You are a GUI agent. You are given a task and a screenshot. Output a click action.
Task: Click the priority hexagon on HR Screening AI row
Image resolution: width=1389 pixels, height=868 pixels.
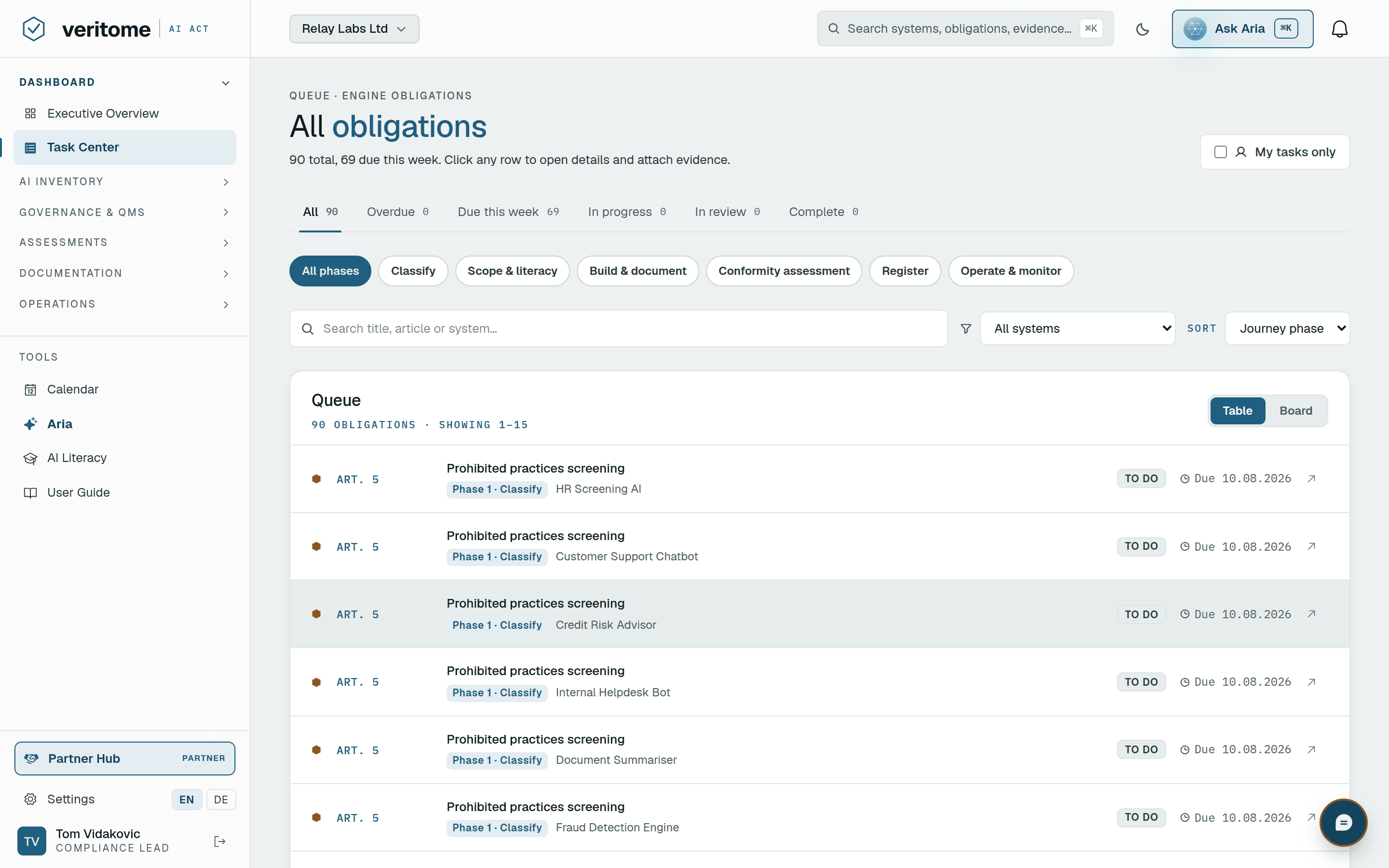pyautogui.click(x=316, y=479)
